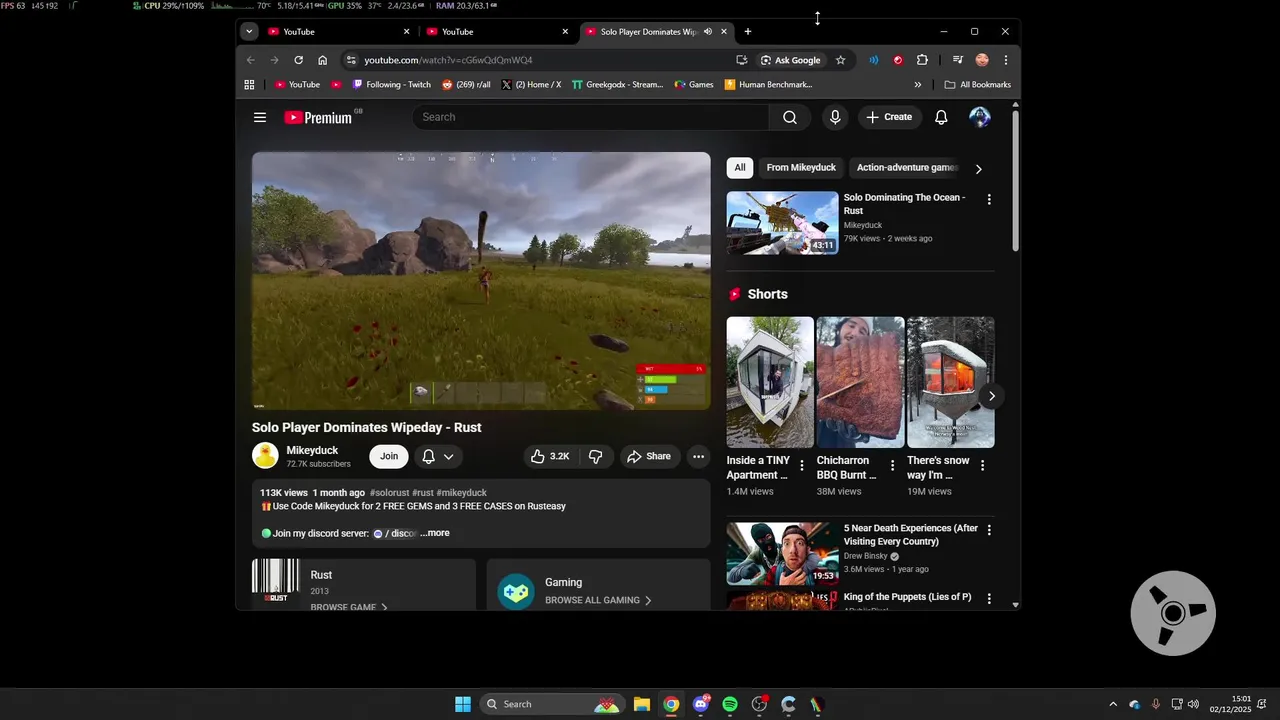Click the Share button
The width and height of the screenshot is (1280, 720).
pos(649,456)
